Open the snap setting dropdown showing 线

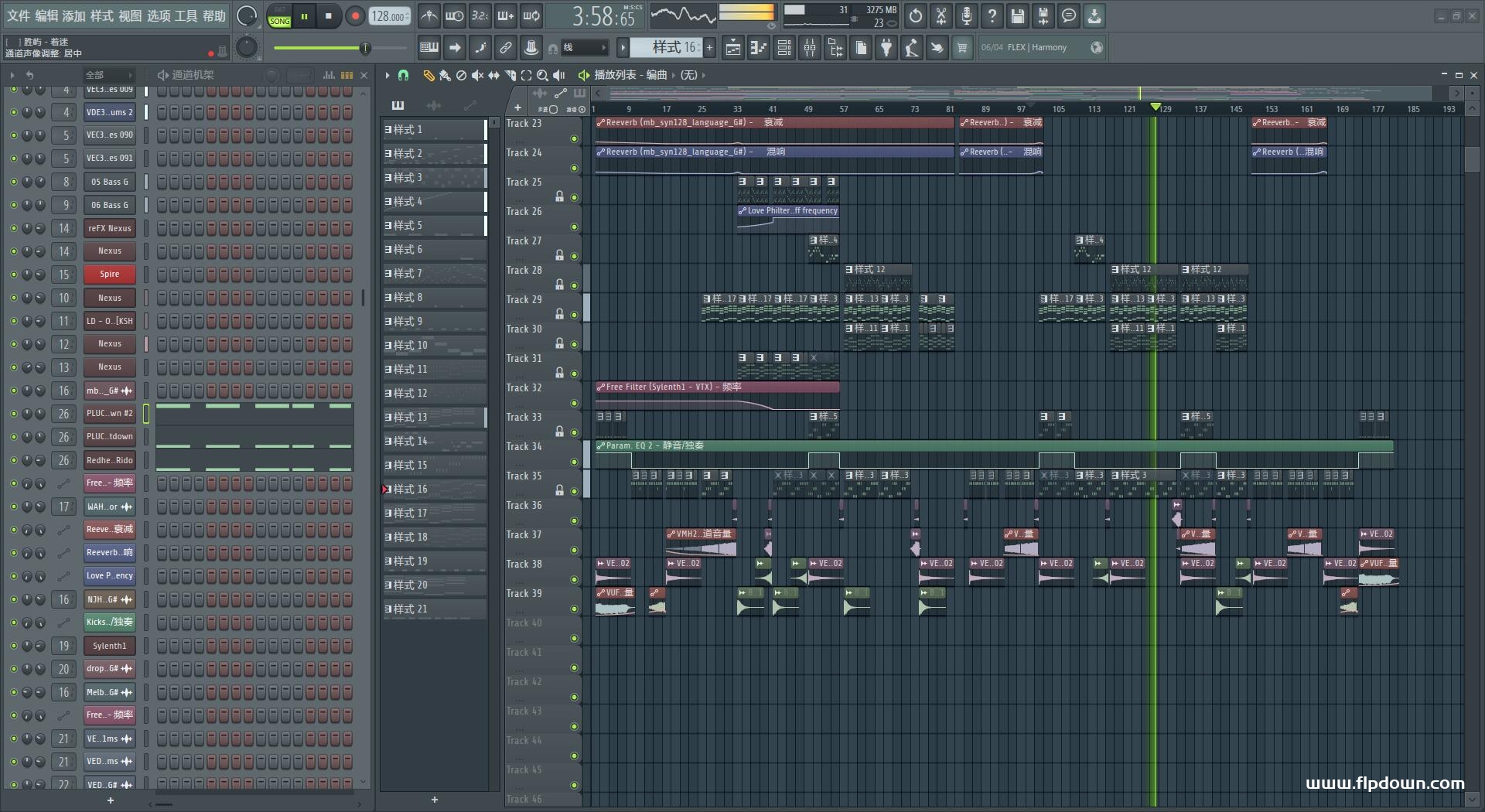point(584,48)
